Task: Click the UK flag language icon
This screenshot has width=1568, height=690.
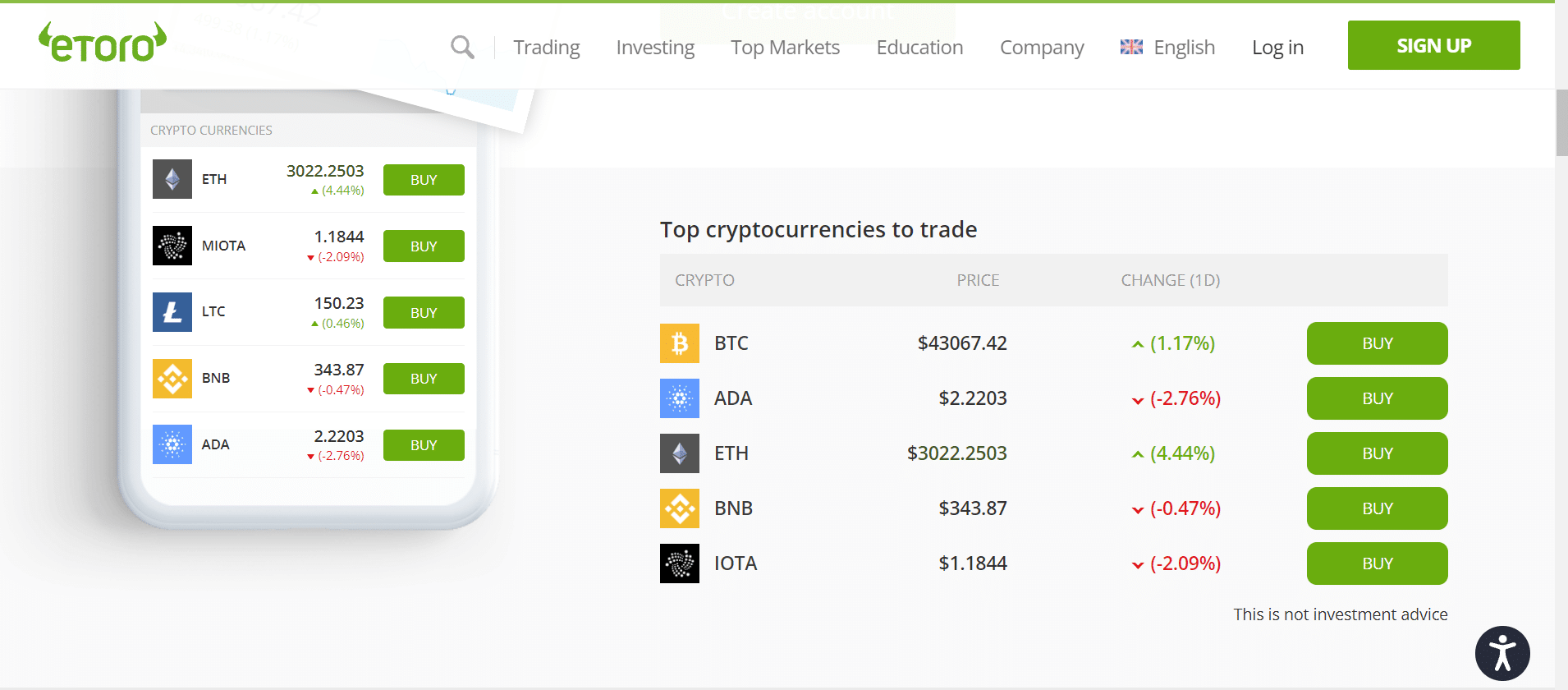Action: [1131, 47]
